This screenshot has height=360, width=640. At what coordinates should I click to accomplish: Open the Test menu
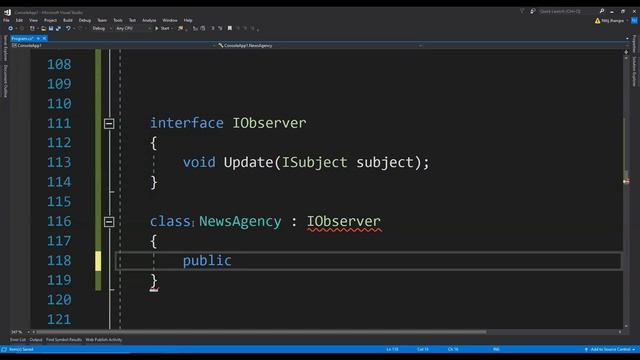(132, 20)
